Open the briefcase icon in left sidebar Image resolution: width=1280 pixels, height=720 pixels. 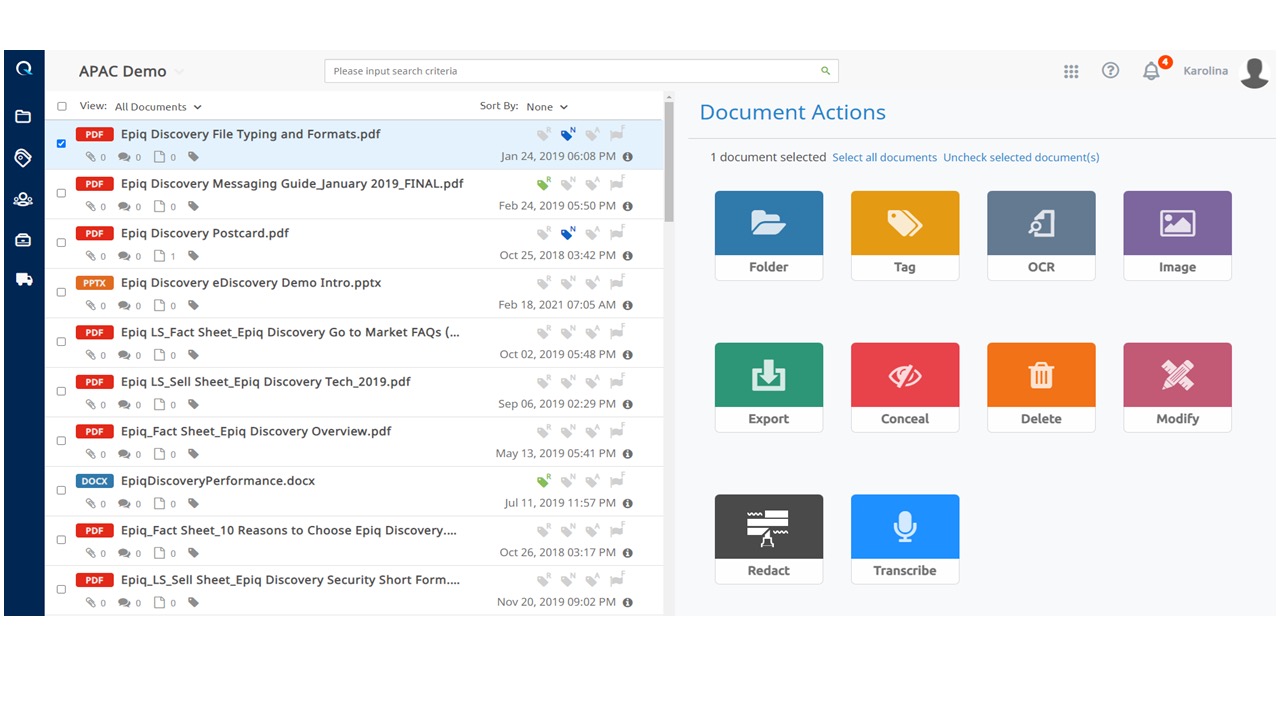coord(23,240)
